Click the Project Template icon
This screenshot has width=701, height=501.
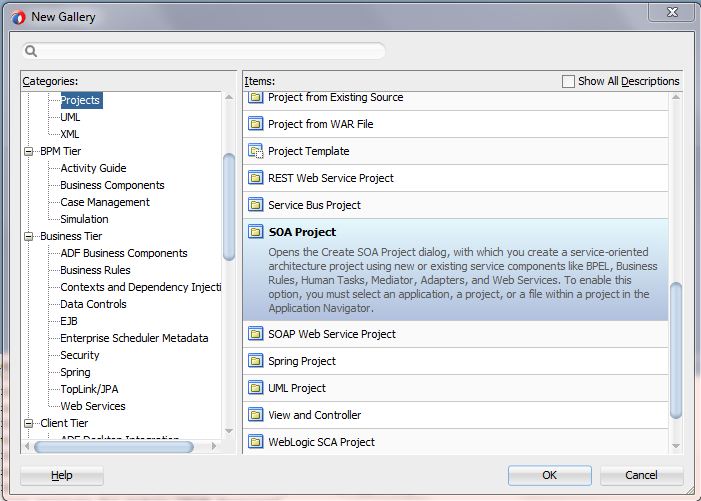256,151
